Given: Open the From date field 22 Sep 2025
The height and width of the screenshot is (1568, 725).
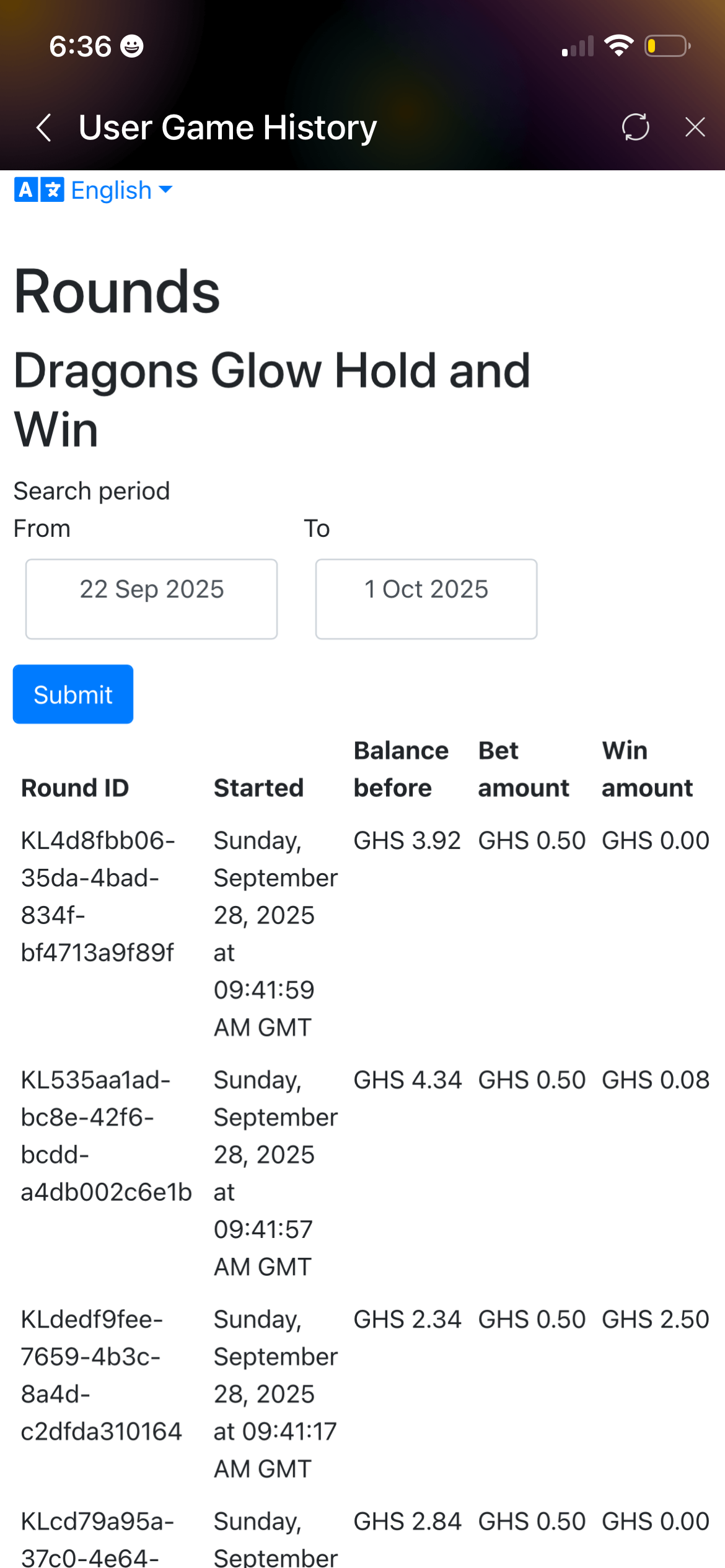Looking at the screenshot, I should tap(151, 598).
